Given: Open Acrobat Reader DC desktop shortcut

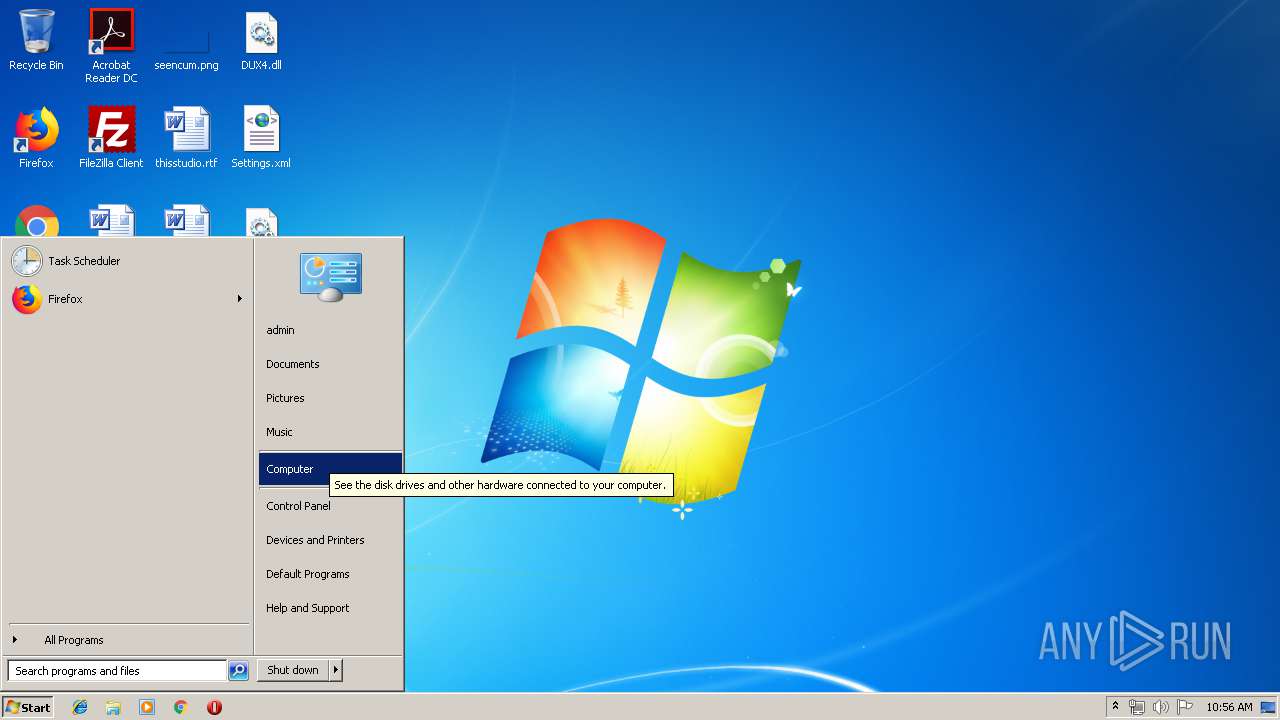Looking at the screenshot, I should pos(111,46).
